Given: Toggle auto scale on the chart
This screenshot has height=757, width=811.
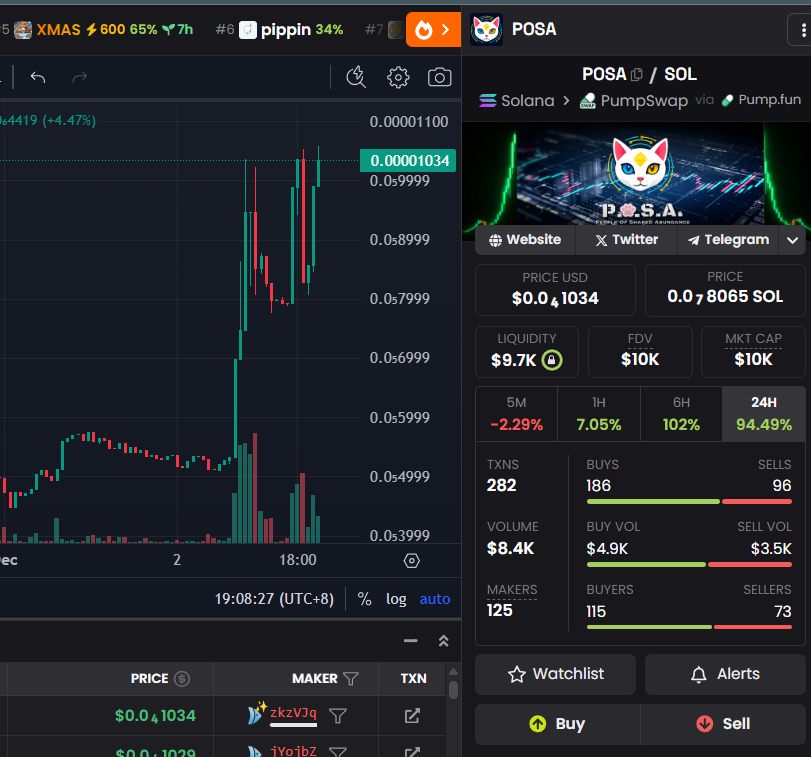Looking at the screenshot, I should 434,599.
